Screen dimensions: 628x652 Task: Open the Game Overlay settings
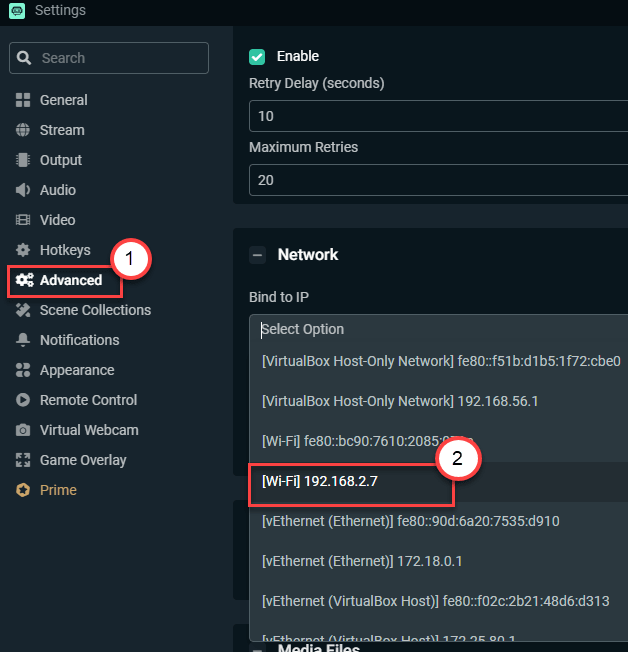83,460
